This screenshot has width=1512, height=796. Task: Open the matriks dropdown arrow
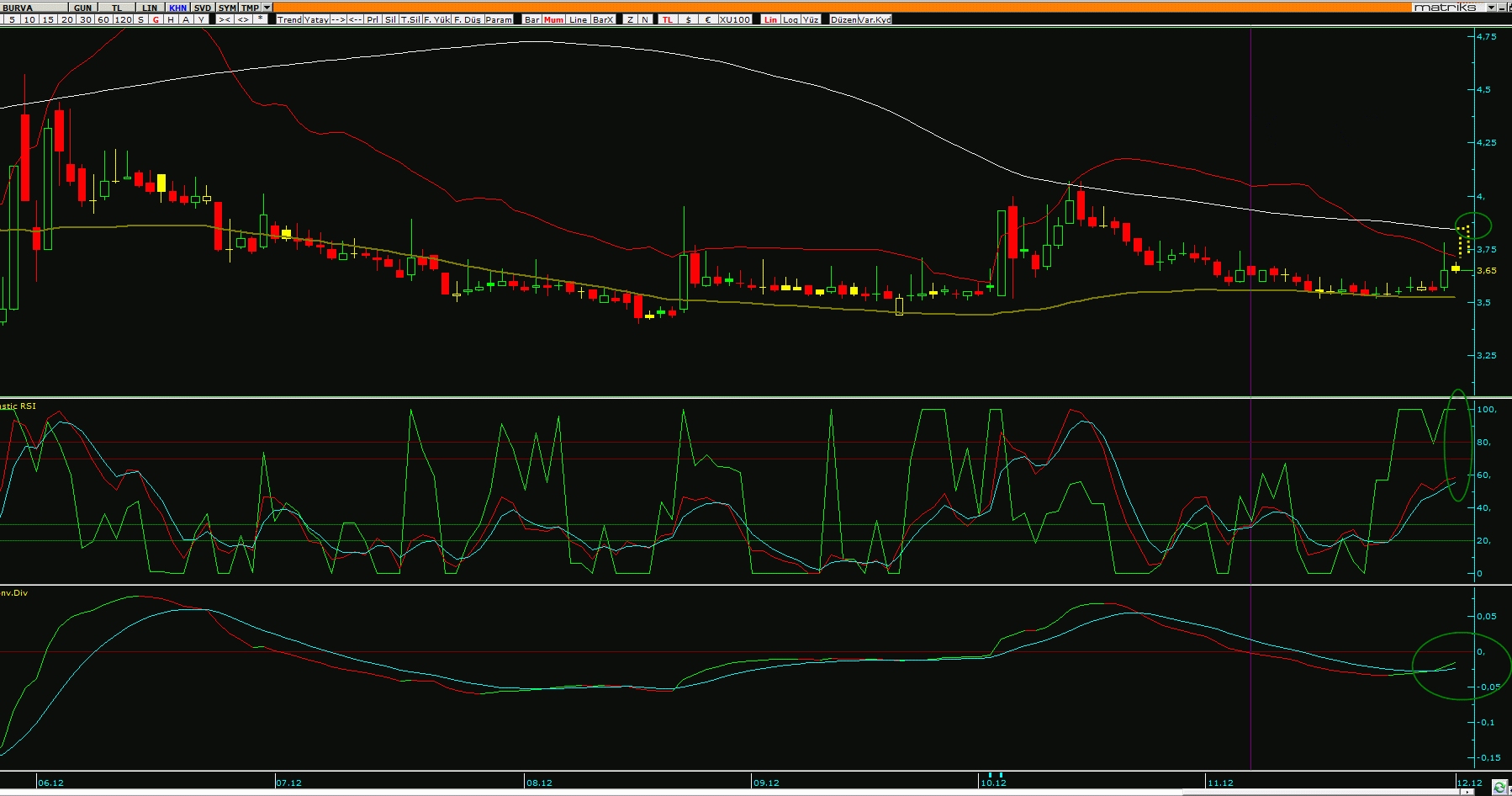click(1491, 7)
